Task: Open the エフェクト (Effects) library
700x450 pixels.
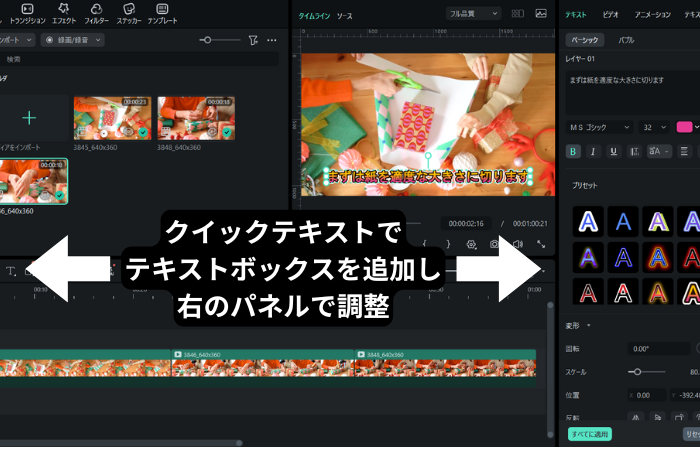Action: (64, 14)
